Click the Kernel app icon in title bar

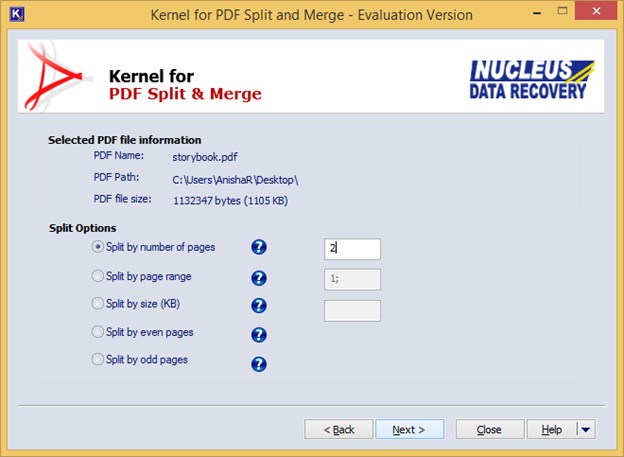point(17,14)
